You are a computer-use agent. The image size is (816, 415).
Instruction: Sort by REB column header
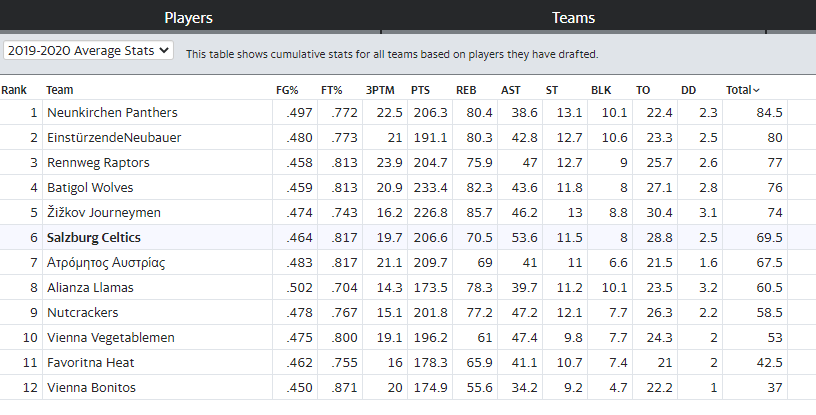click(466, 90)
